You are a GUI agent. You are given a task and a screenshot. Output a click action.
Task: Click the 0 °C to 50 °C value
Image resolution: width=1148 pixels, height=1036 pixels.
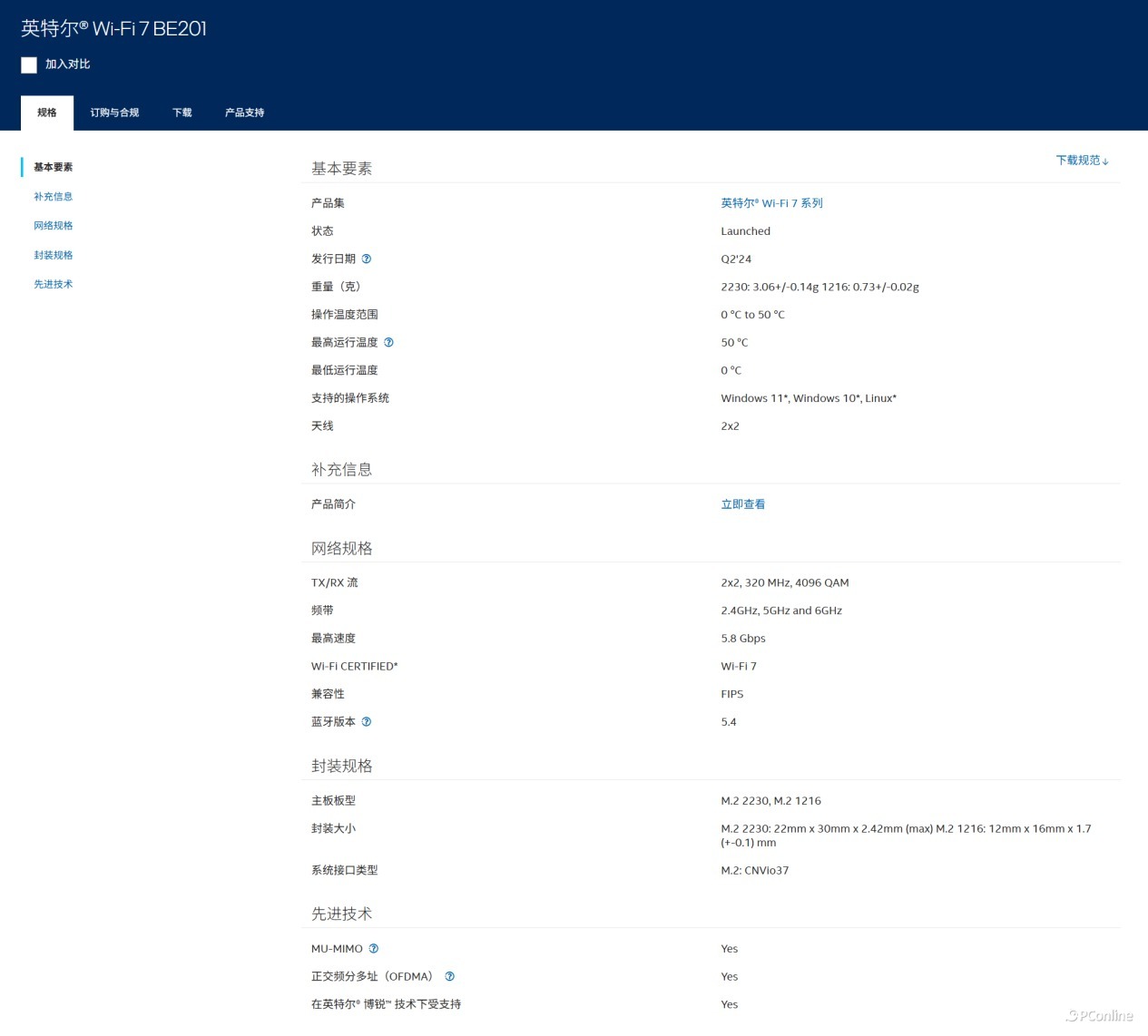753,315
